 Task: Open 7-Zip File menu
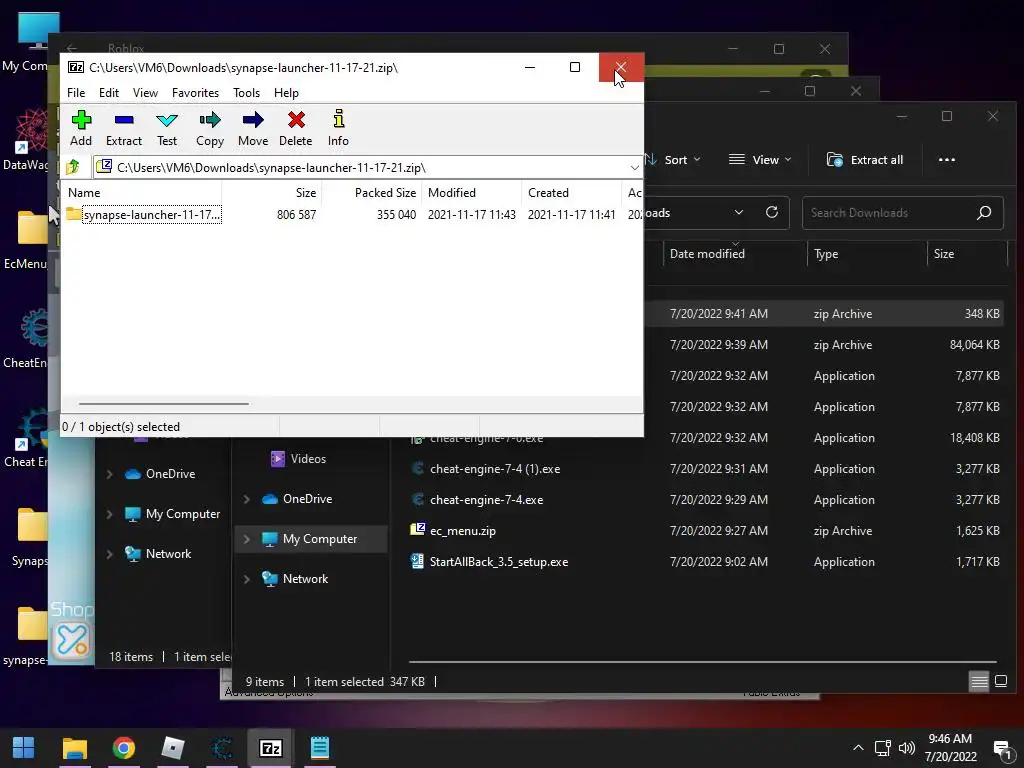coord(76,93)
